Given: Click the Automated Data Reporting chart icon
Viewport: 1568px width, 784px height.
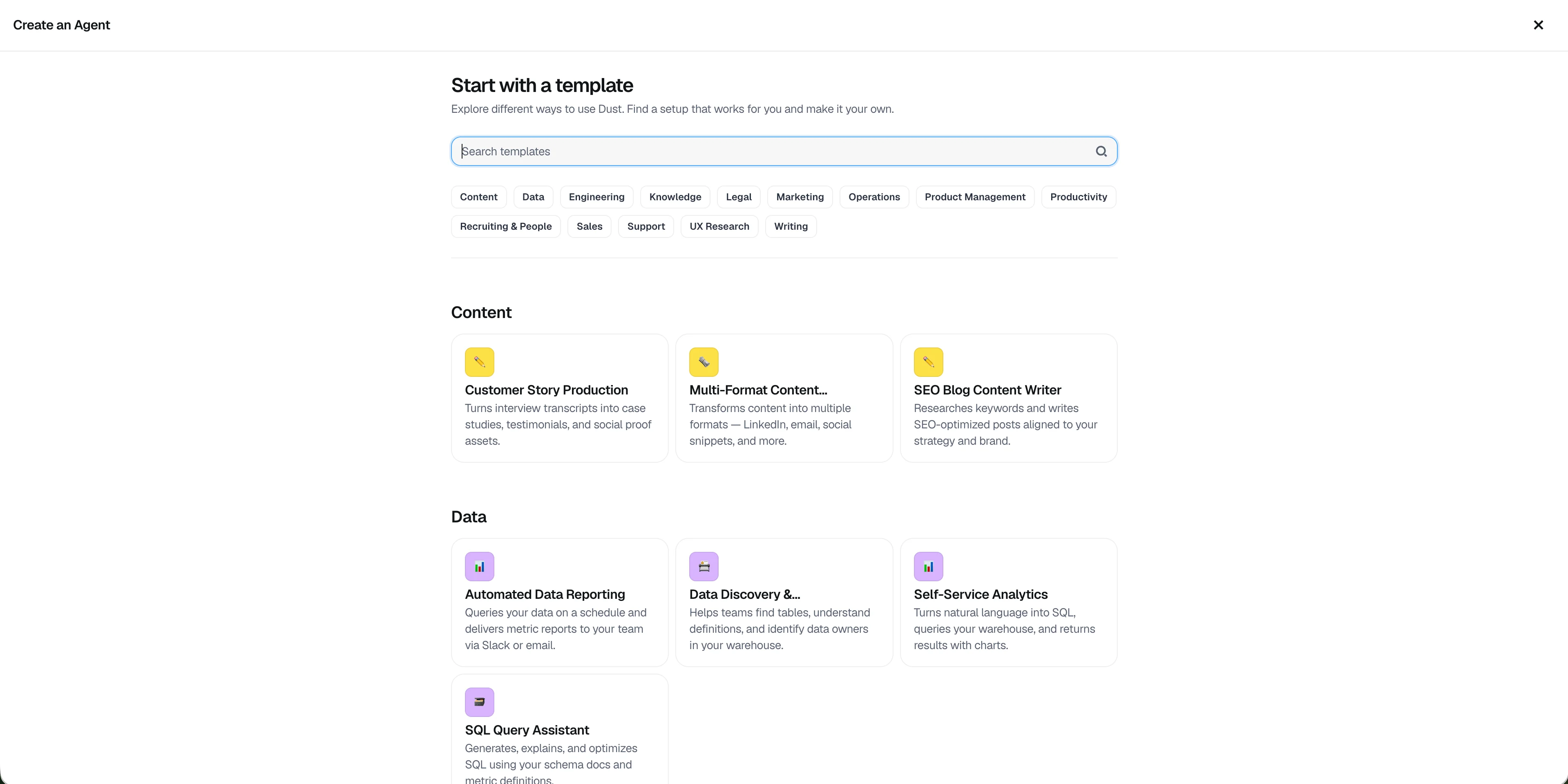Looking at the screenshot, I should point(479,567).
